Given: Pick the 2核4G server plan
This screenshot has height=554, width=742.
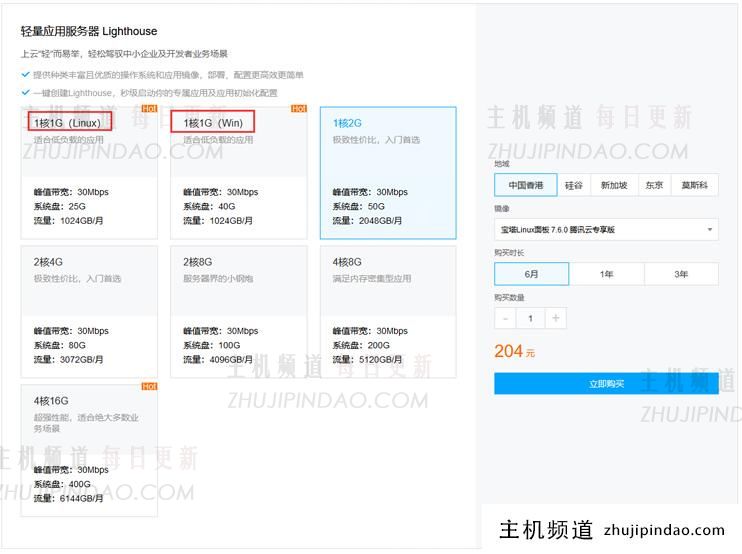Looking at the screenshot, I should pos(88,311).
